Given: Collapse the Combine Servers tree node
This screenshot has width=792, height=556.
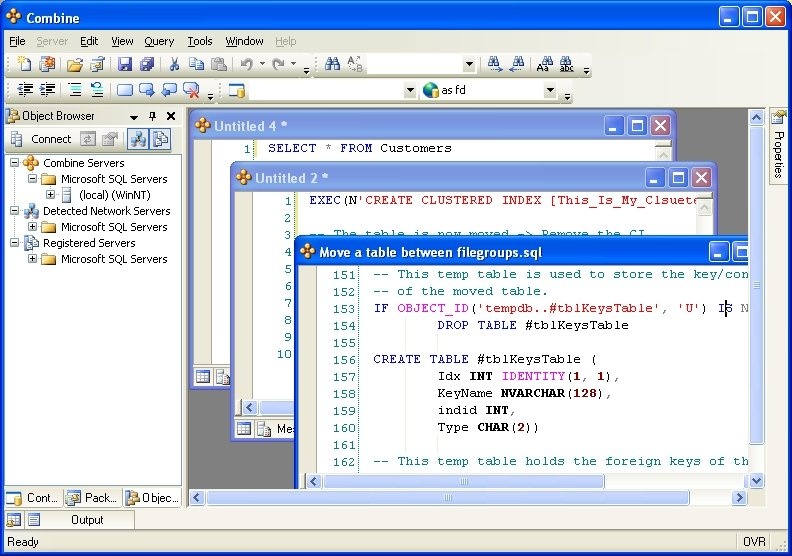Looking at the screenshot, I should click(16, 163).
